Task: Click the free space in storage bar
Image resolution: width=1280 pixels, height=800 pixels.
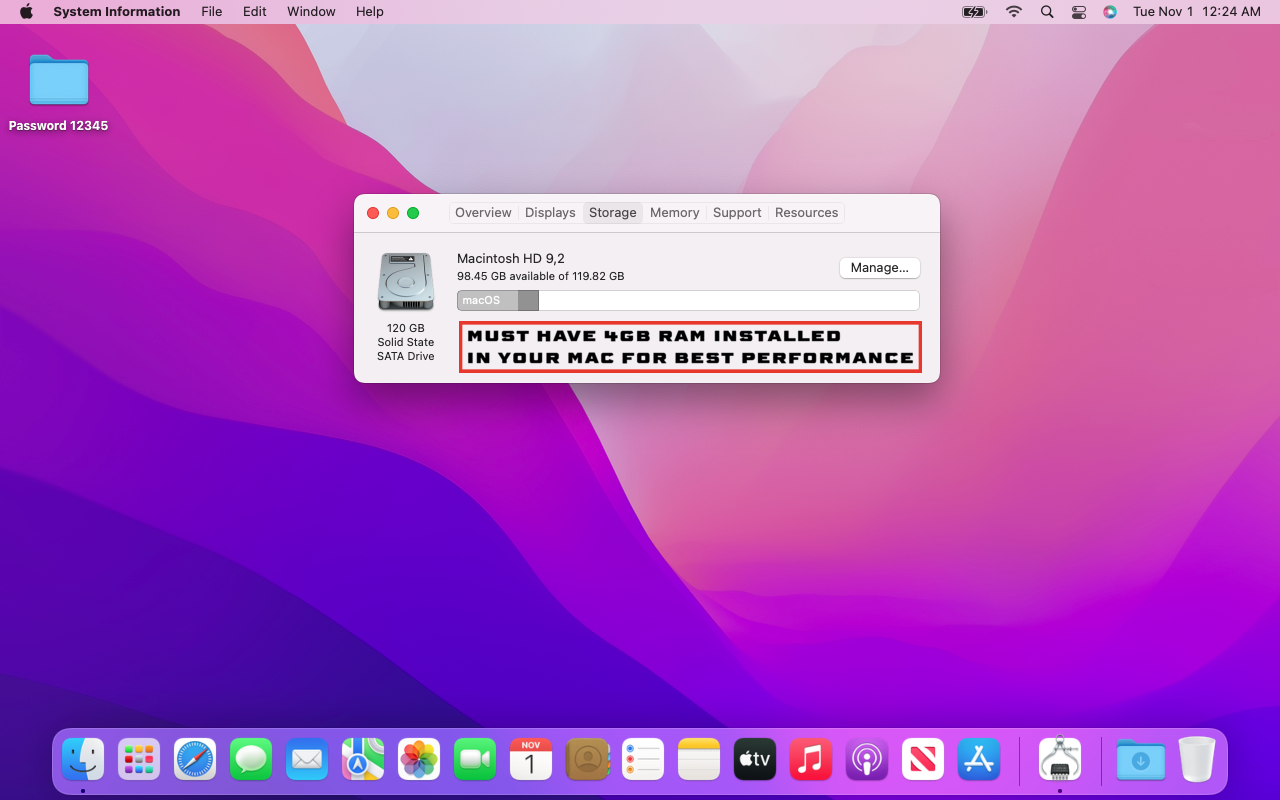Action: coord(728,300)
